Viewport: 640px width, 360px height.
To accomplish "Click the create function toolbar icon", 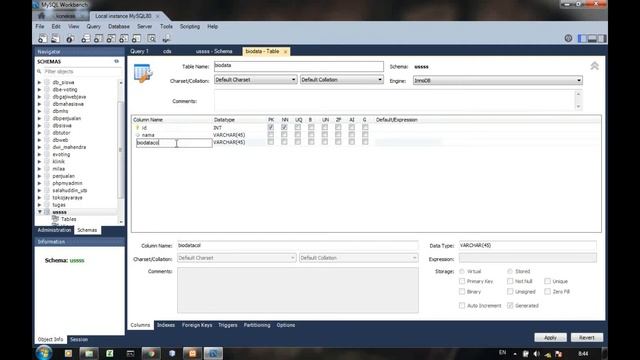I will click(136, 39).
